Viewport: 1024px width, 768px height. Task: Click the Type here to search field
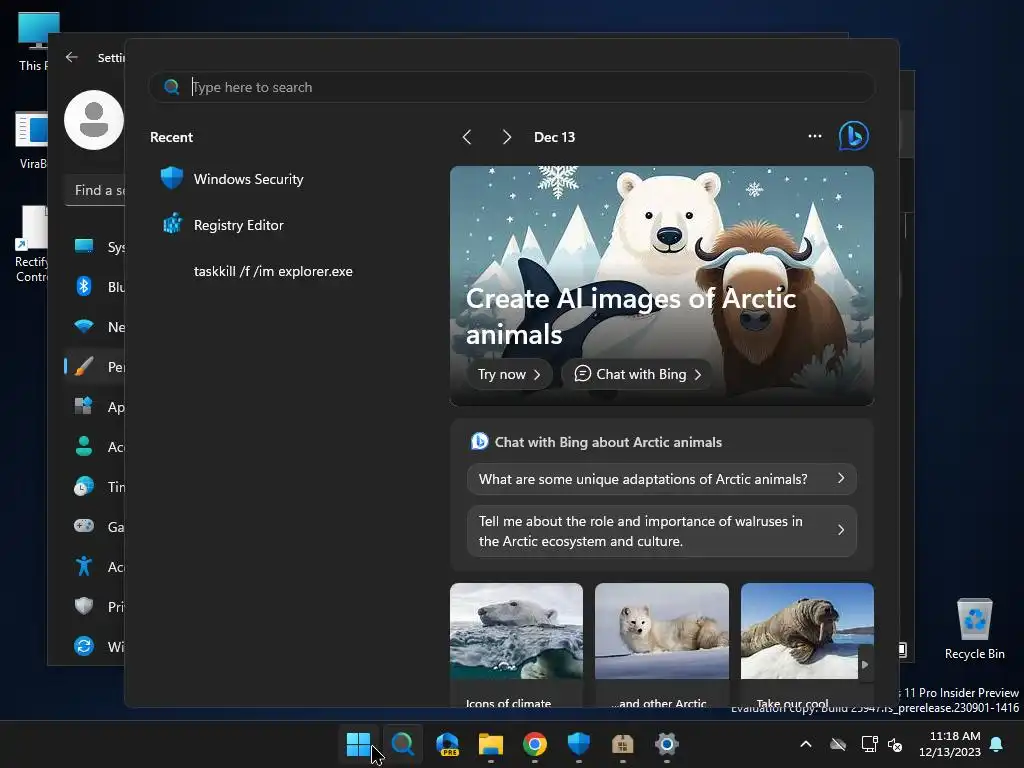coord(511,87)
